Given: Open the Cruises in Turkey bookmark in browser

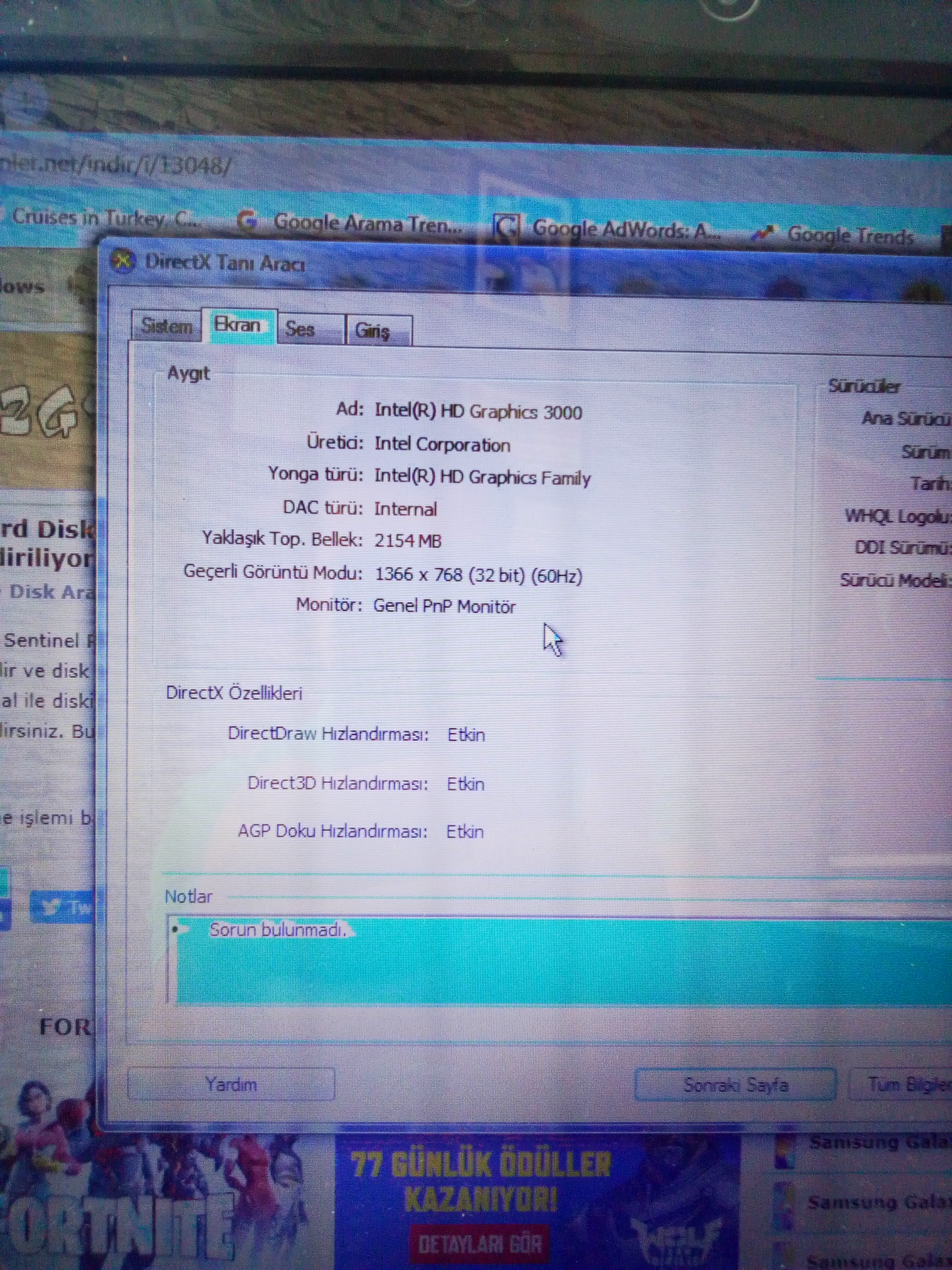Looking at the screenshot, I should point(106,218).
